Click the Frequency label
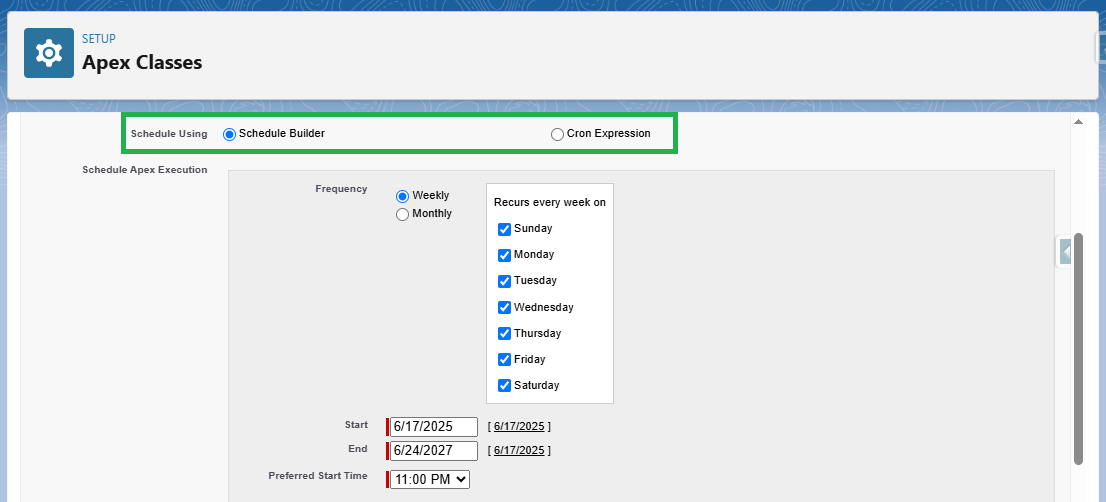 click(341, 188)
